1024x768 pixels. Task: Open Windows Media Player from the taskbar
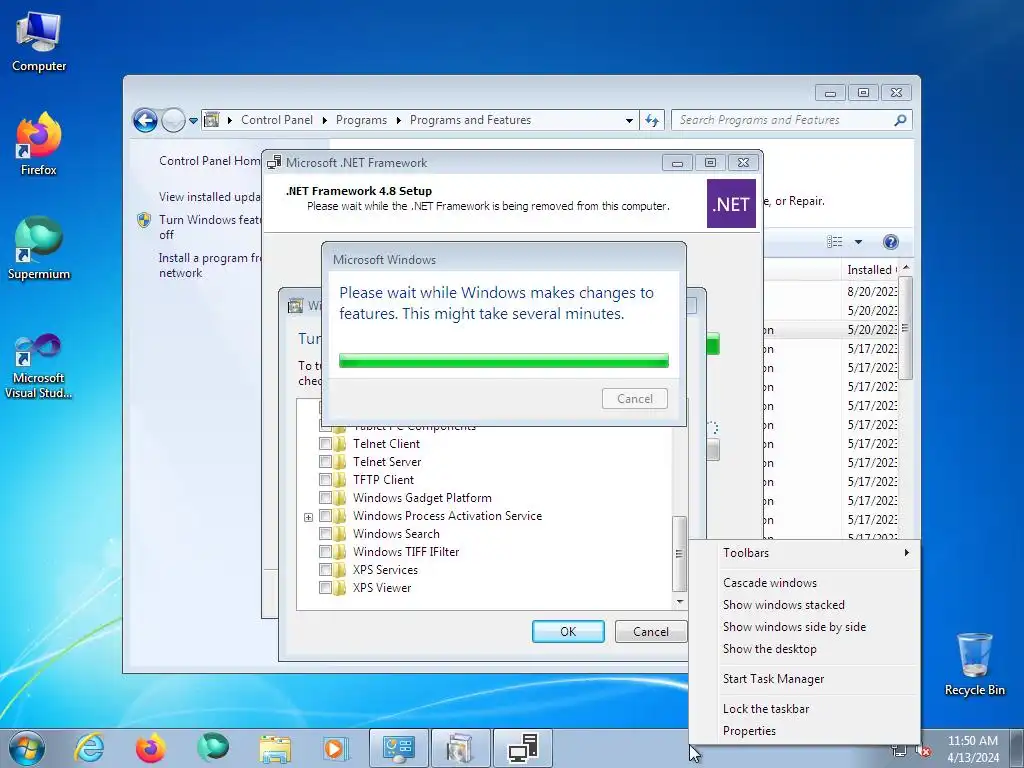tap(336, 748)
